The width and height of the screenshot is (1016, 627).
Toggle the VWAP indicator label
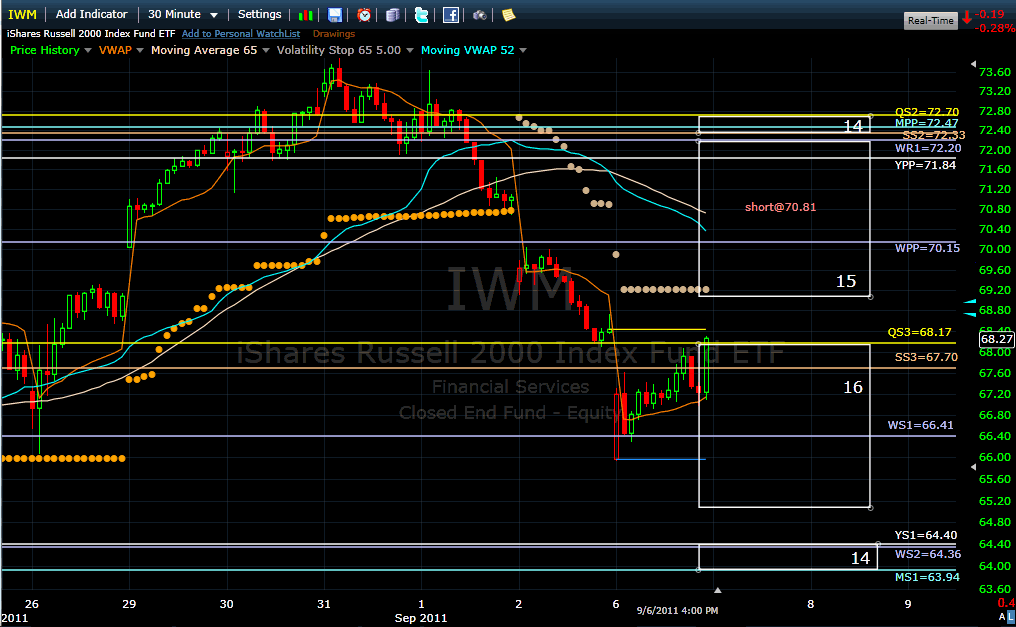(x=113, y=50)
